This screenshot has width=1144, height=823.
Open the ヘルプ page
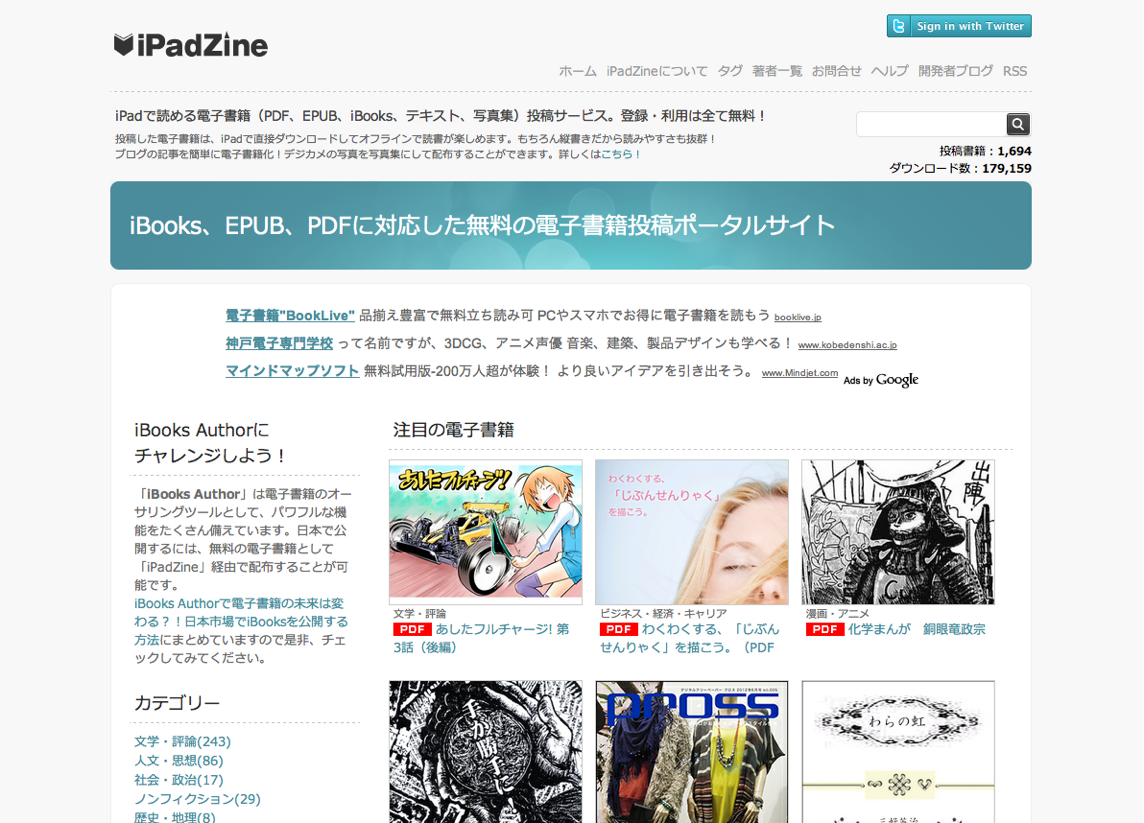pyautogui.click(x=889, y=71)
